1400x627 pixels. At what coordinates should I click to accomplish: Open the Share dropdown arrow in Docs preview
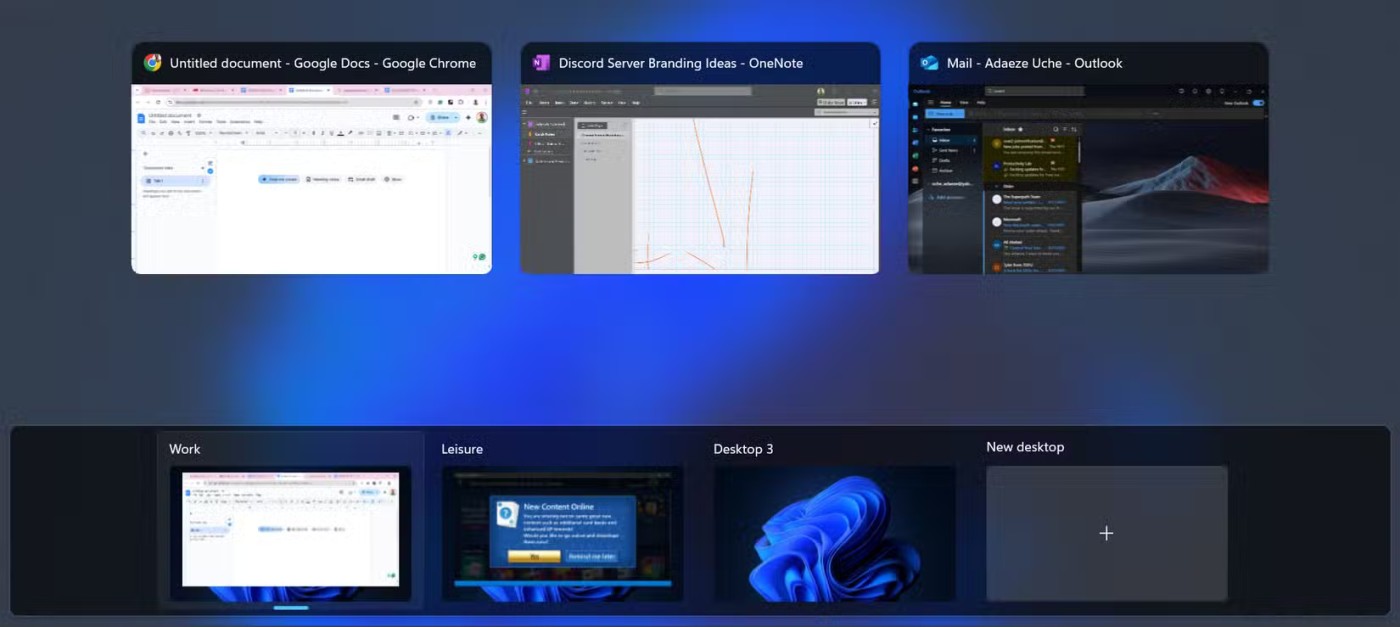click(456, 117)
